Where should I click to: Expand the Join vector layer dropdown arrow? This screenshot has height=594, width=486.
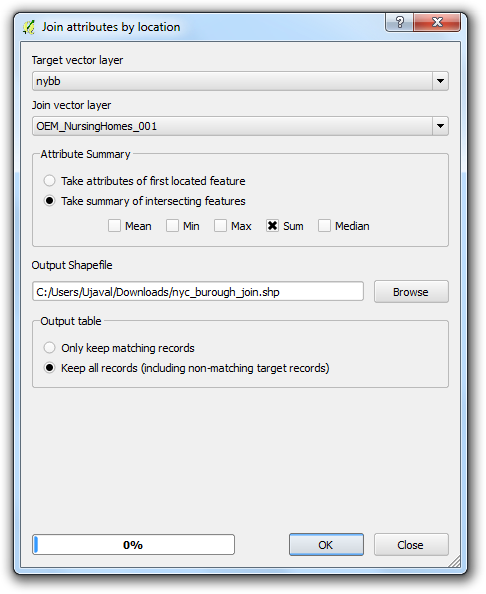(x=440, y=126)
